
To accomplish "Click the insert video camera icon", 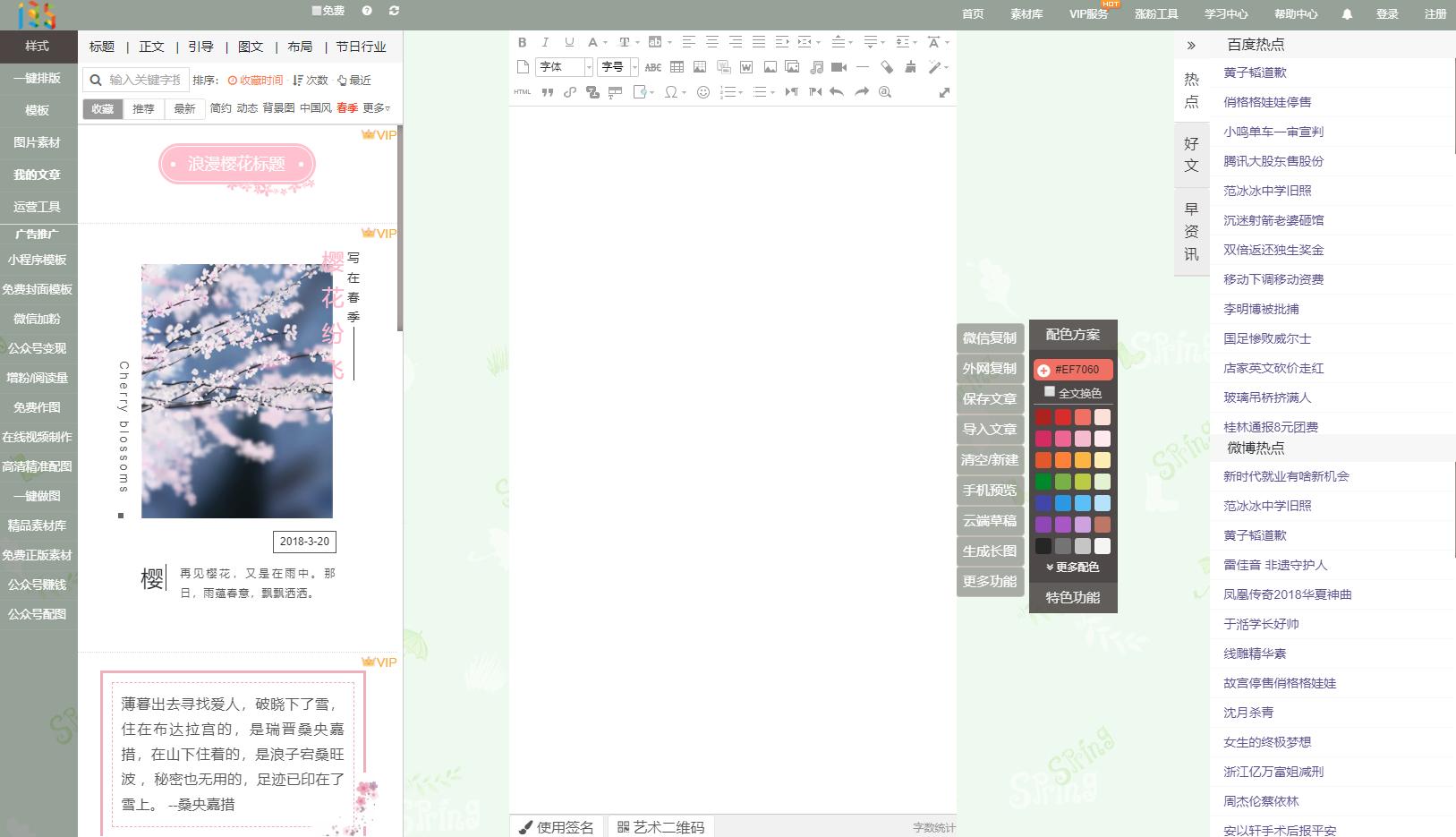I will pyautogui.click(x=839, y=67).
